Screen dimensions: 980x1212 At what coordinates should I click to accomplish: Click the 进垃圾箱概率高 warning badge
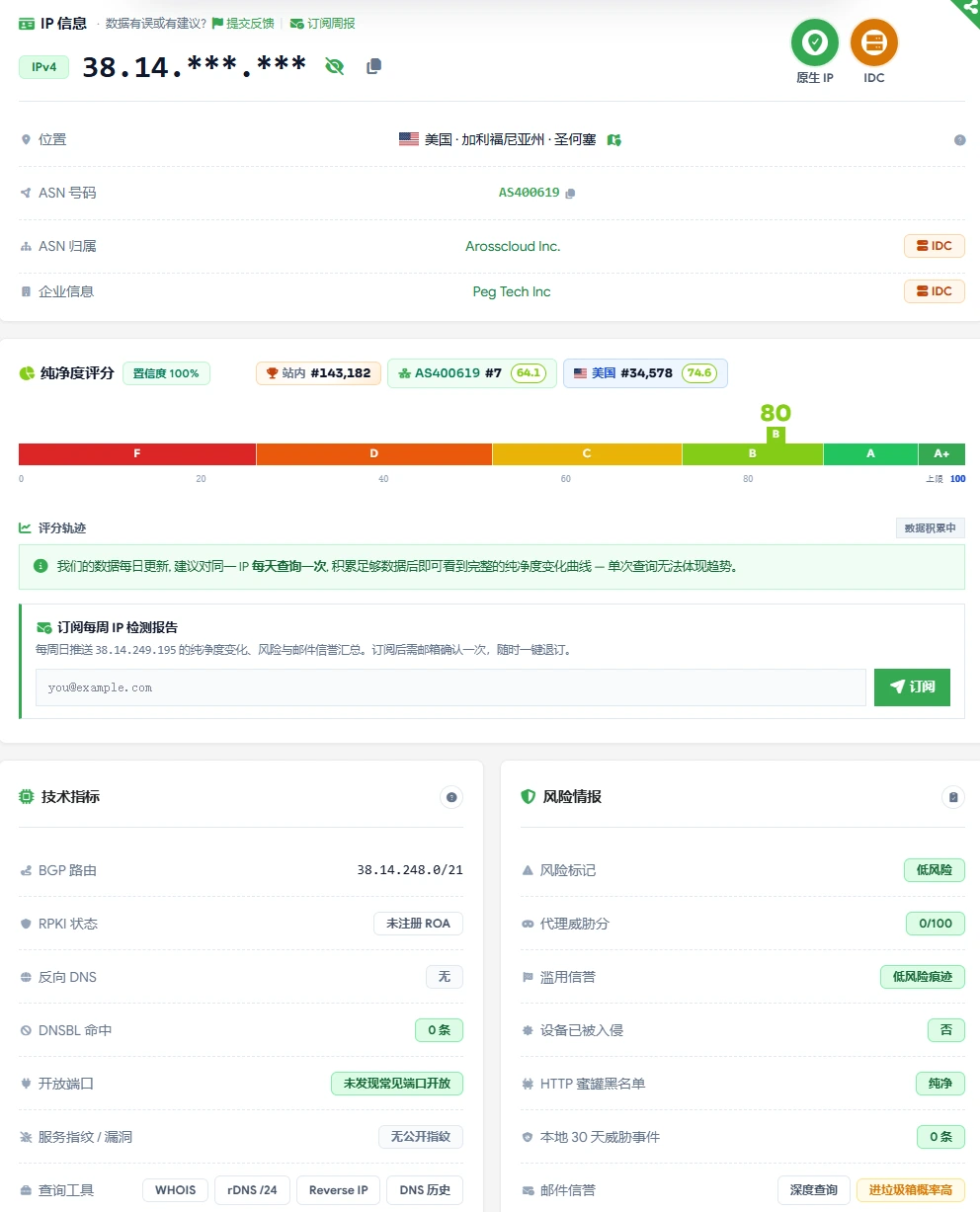click(x=911, y=1190)
